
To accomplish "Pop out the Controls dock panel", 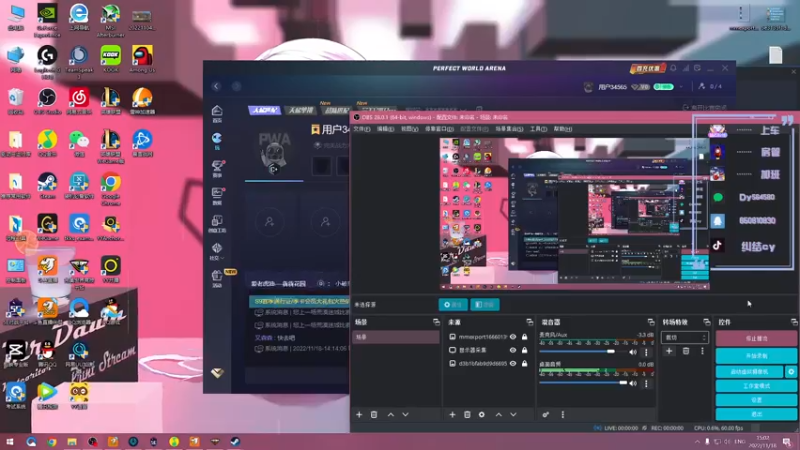I will [x=794, y=322].
